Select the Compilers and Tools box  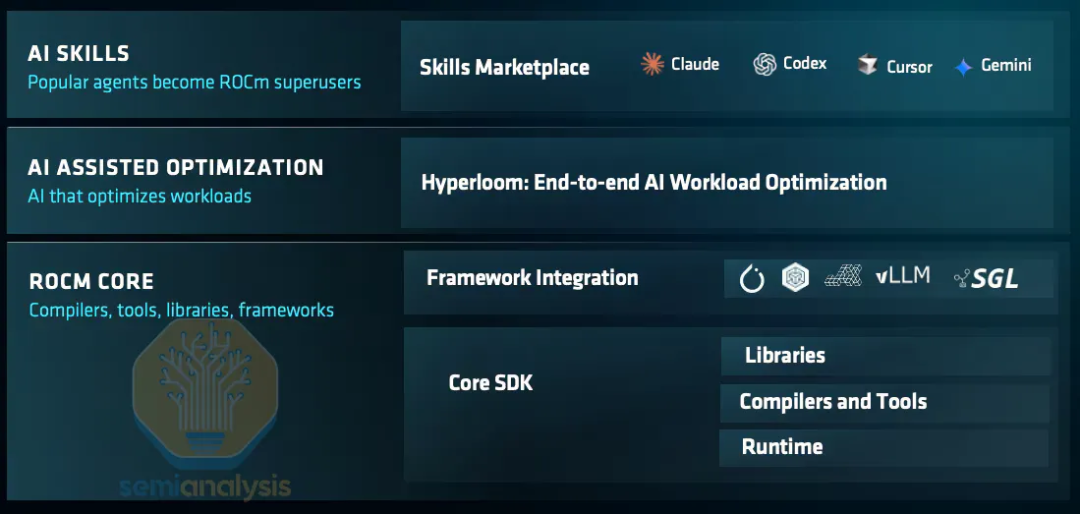(885, 402)
